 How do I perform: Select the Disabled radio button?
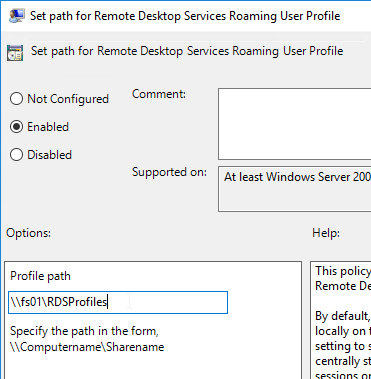pos(16,155)
